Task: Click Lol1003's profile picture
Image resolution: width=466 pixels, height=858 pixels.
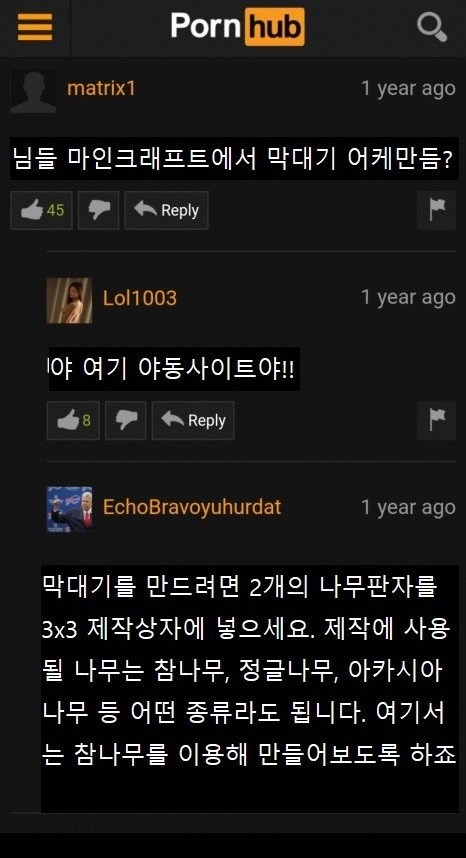Action: click(69, 300)
